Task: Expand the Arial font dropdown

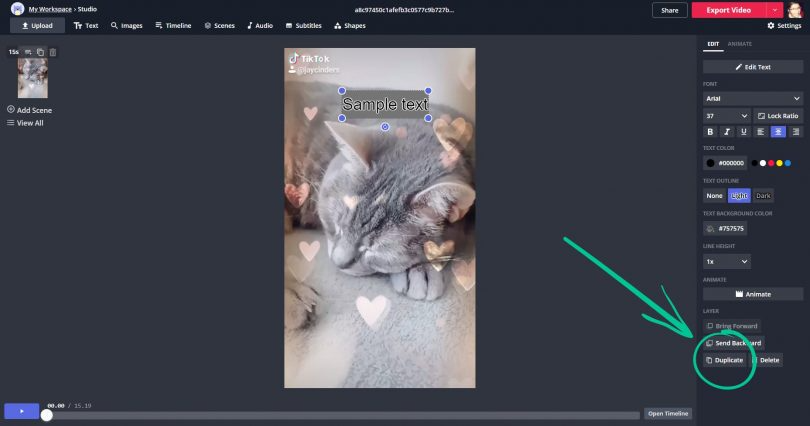Action: point(752,99)
